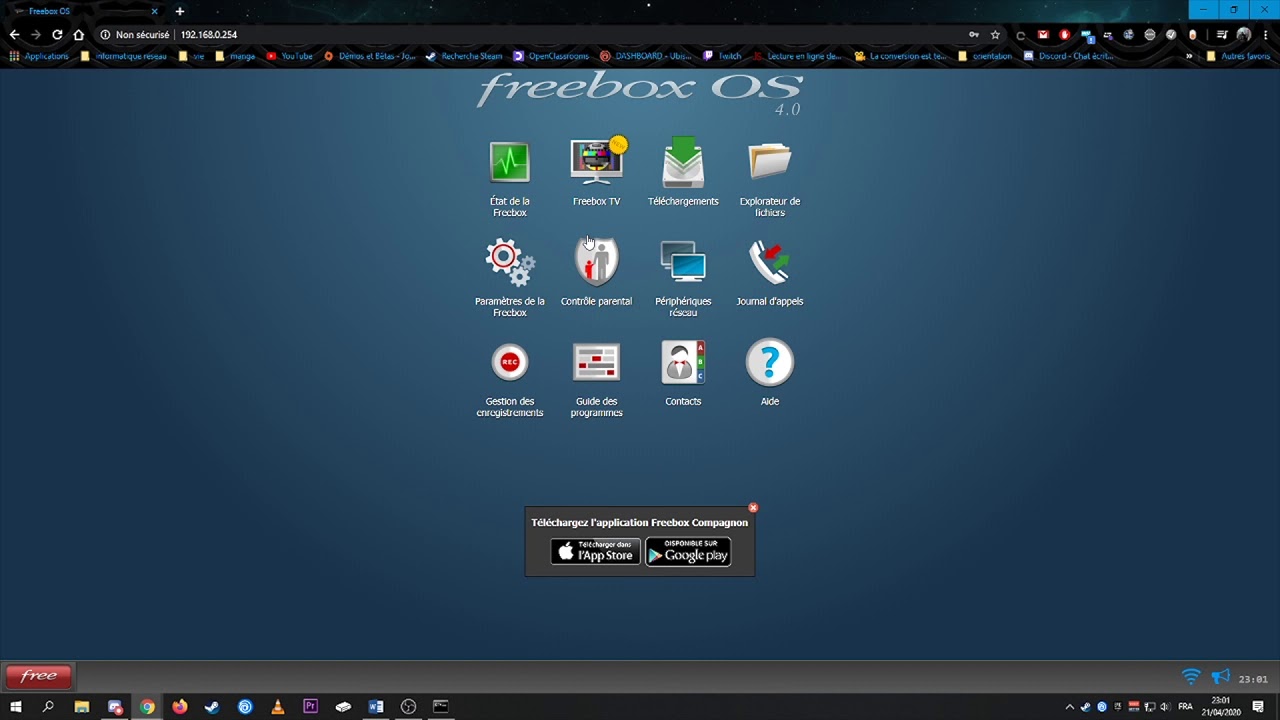Open Contrôle parental icon
1280x720 pixels.
[x=597, y=262]
